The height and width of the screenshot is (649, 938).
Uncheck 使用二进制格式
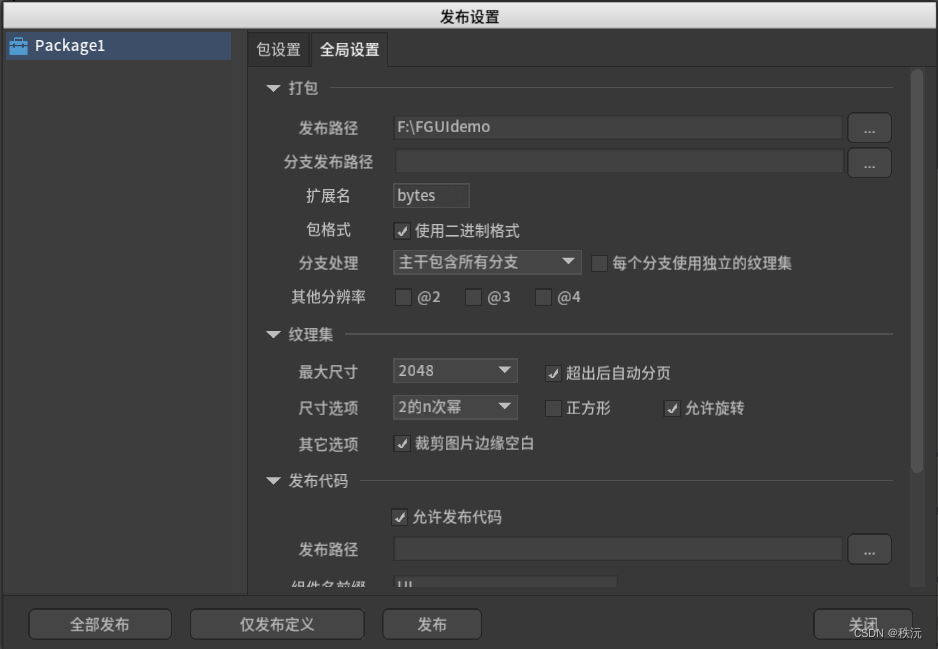(403, 230)
